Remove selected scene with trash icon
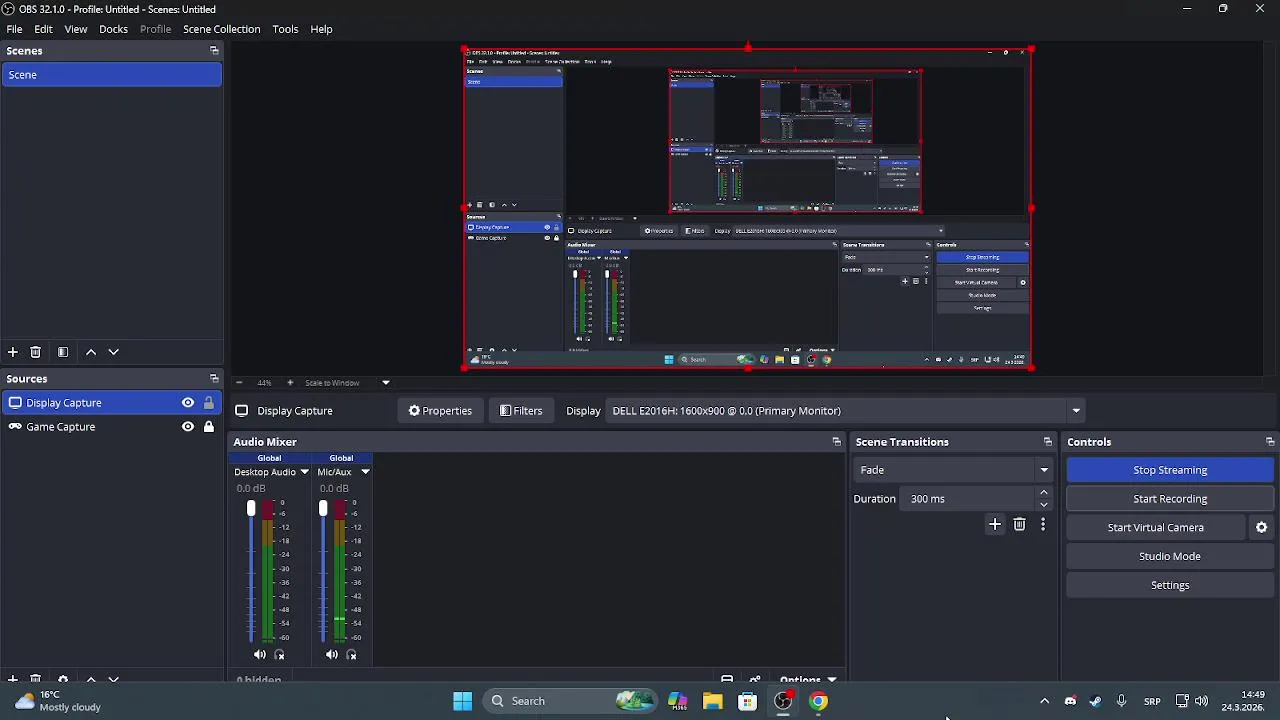Image resolution: width=1280 pixels, height=720 pixels. (x=35, y=352)
